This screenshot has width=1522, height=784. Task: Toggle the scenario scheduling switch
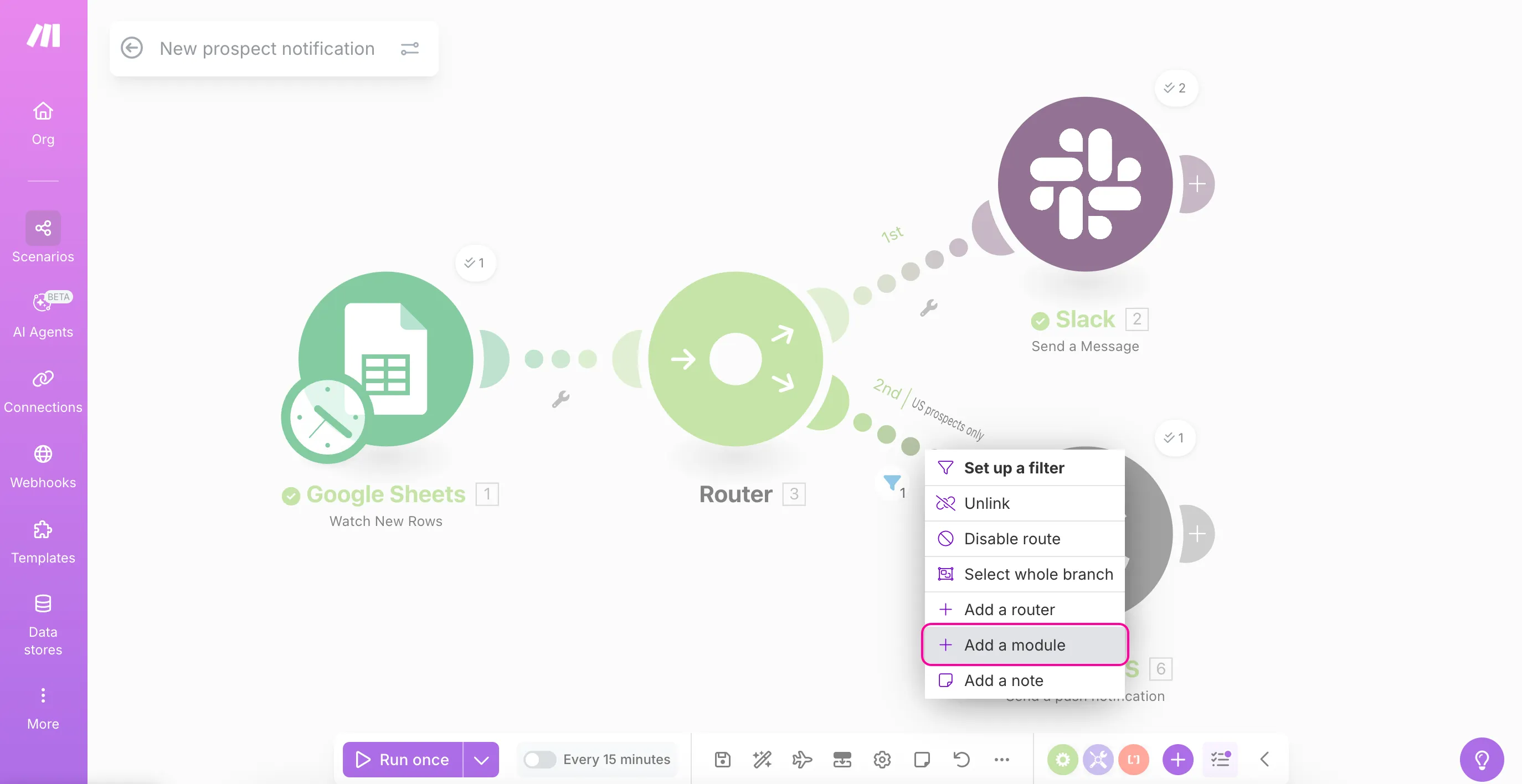(x=539, y=760)
